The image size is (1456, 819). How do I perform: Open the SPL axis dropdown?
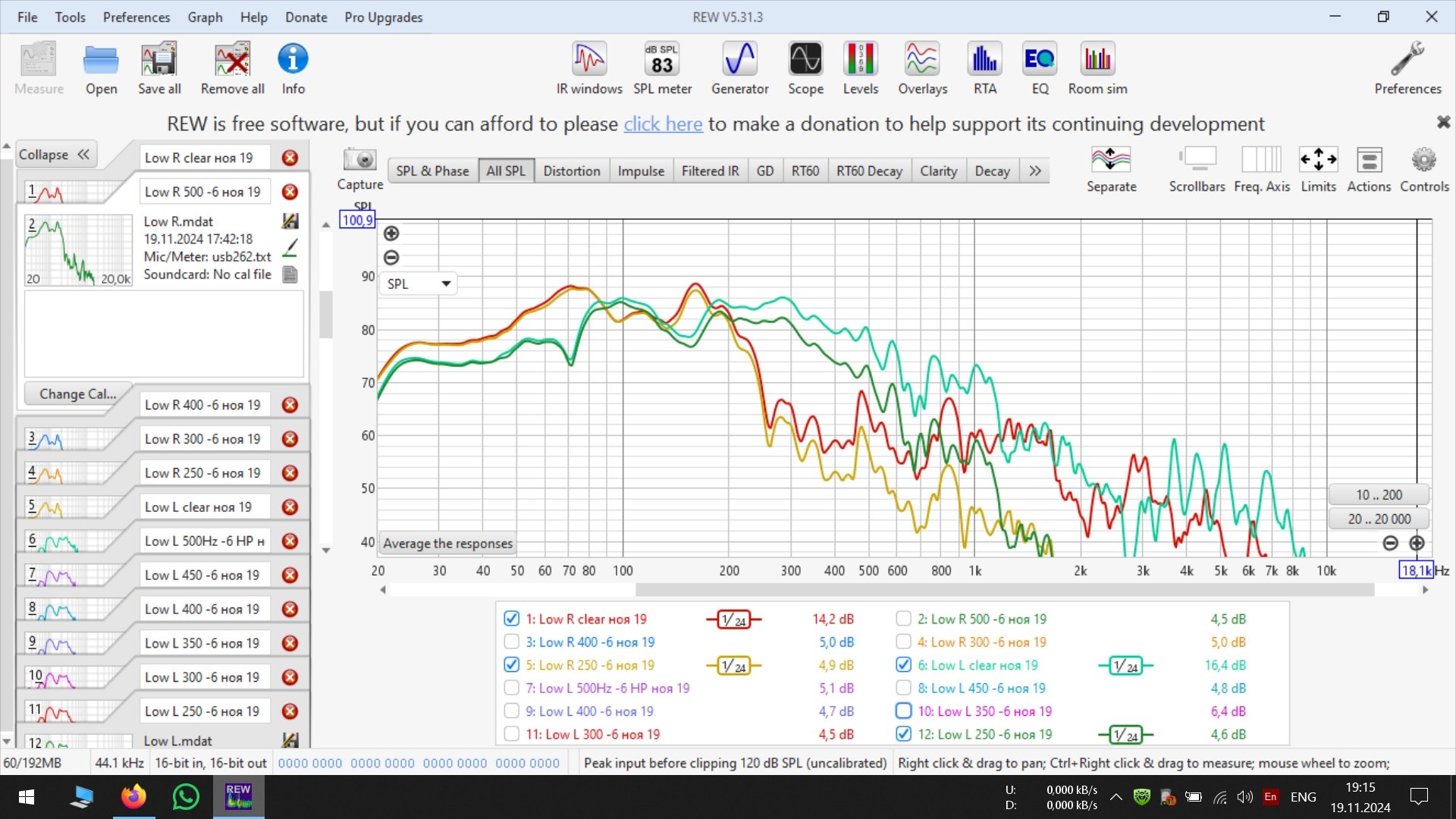coord(446,284)
